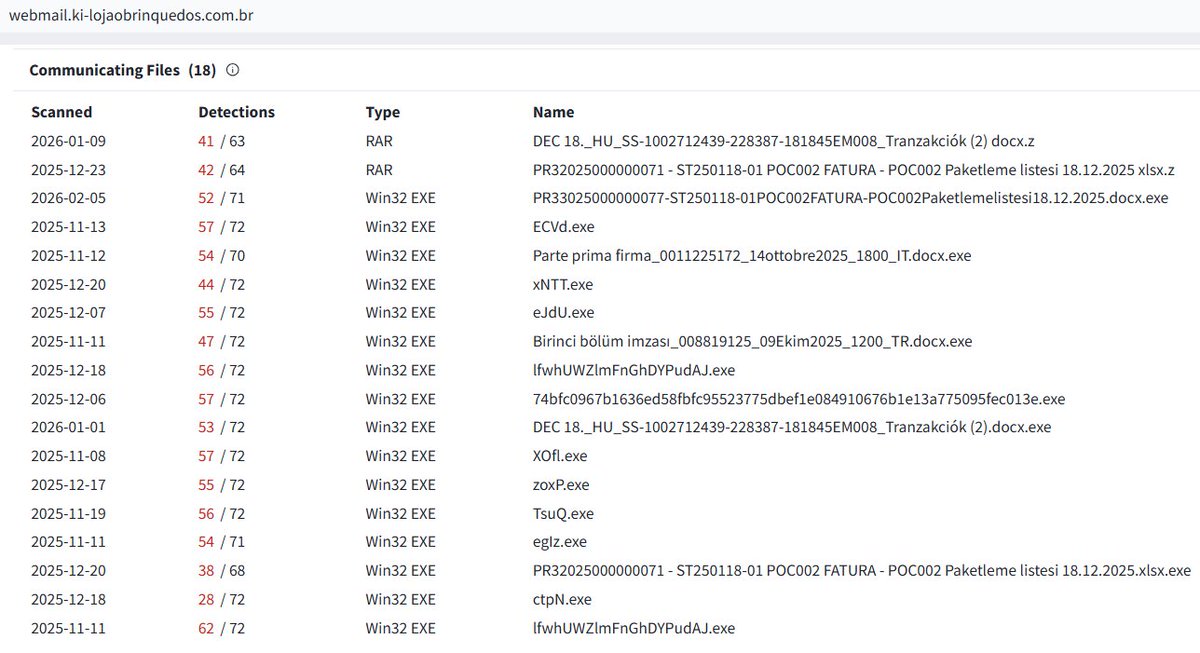1200x653 pixels.
Task: Click the 2026-01-01 scan date
Action: 68,427
